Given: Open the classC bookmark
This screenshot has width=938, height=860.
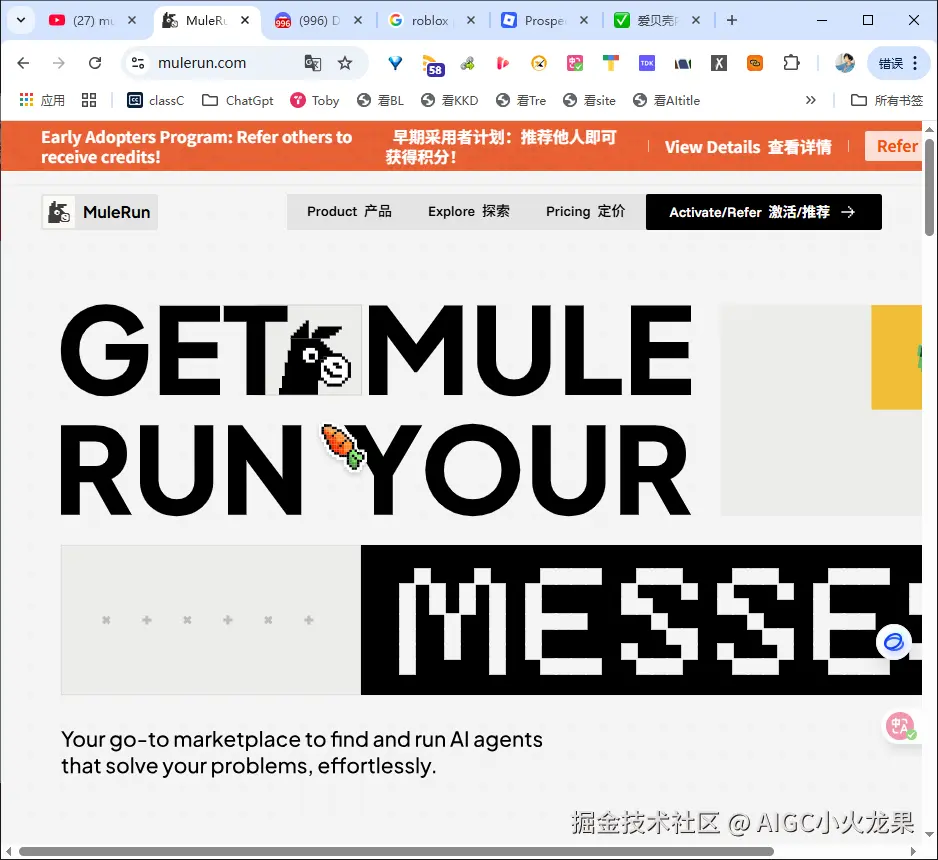Looking at the screenshot, I should [x=156, y=100].
